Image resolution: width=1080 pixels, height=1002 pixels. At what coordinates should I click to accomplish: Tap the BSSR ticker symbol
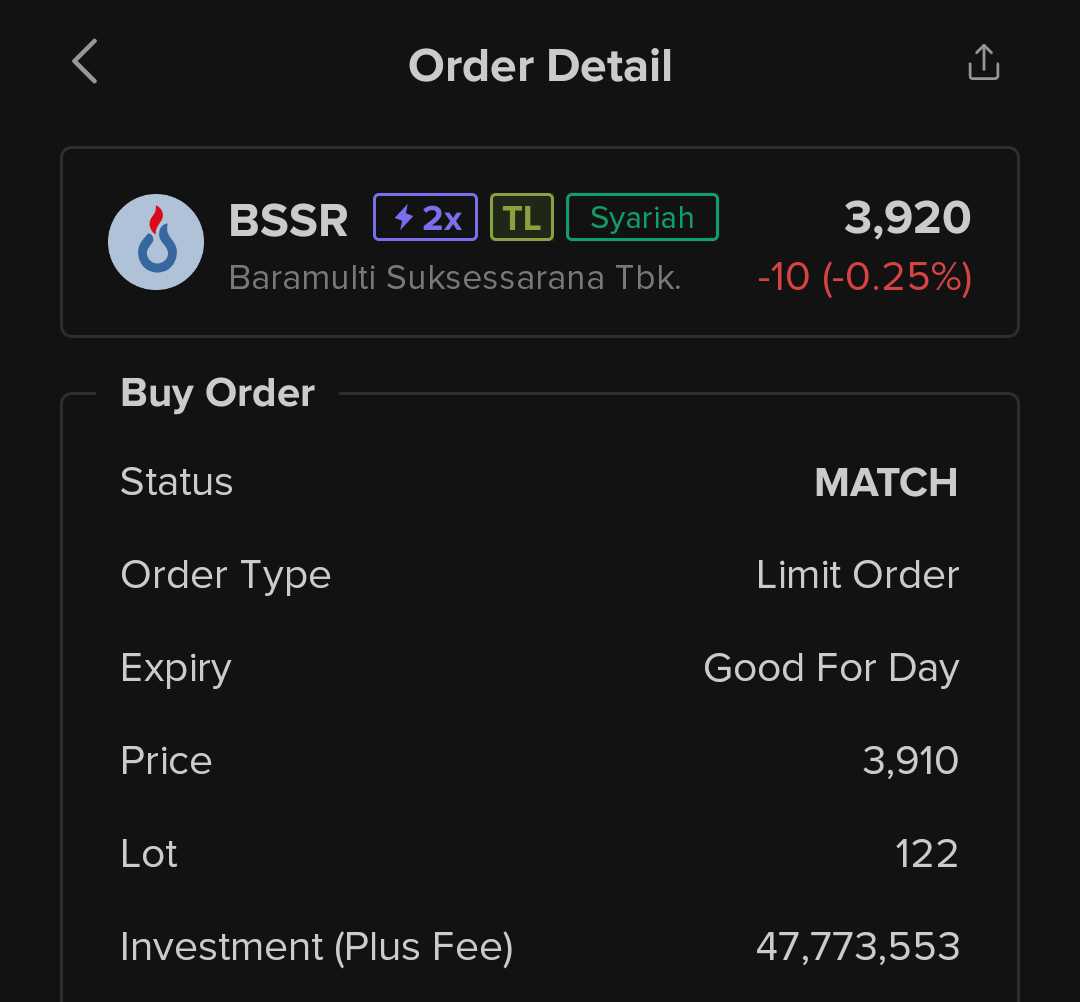(x=288, y=220)
